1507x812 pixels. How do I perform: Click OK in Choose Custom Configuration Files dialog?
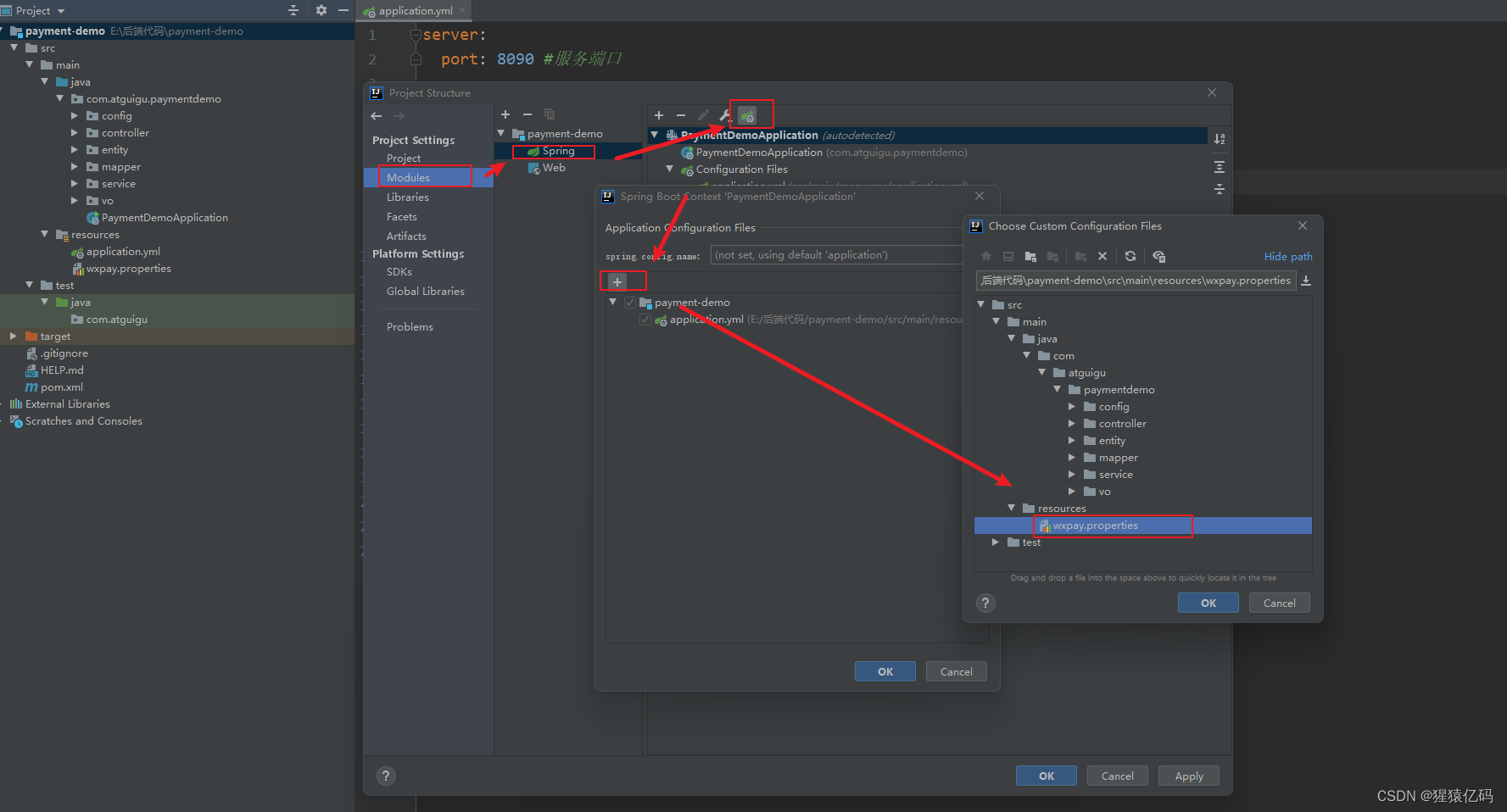(1208, 603)
